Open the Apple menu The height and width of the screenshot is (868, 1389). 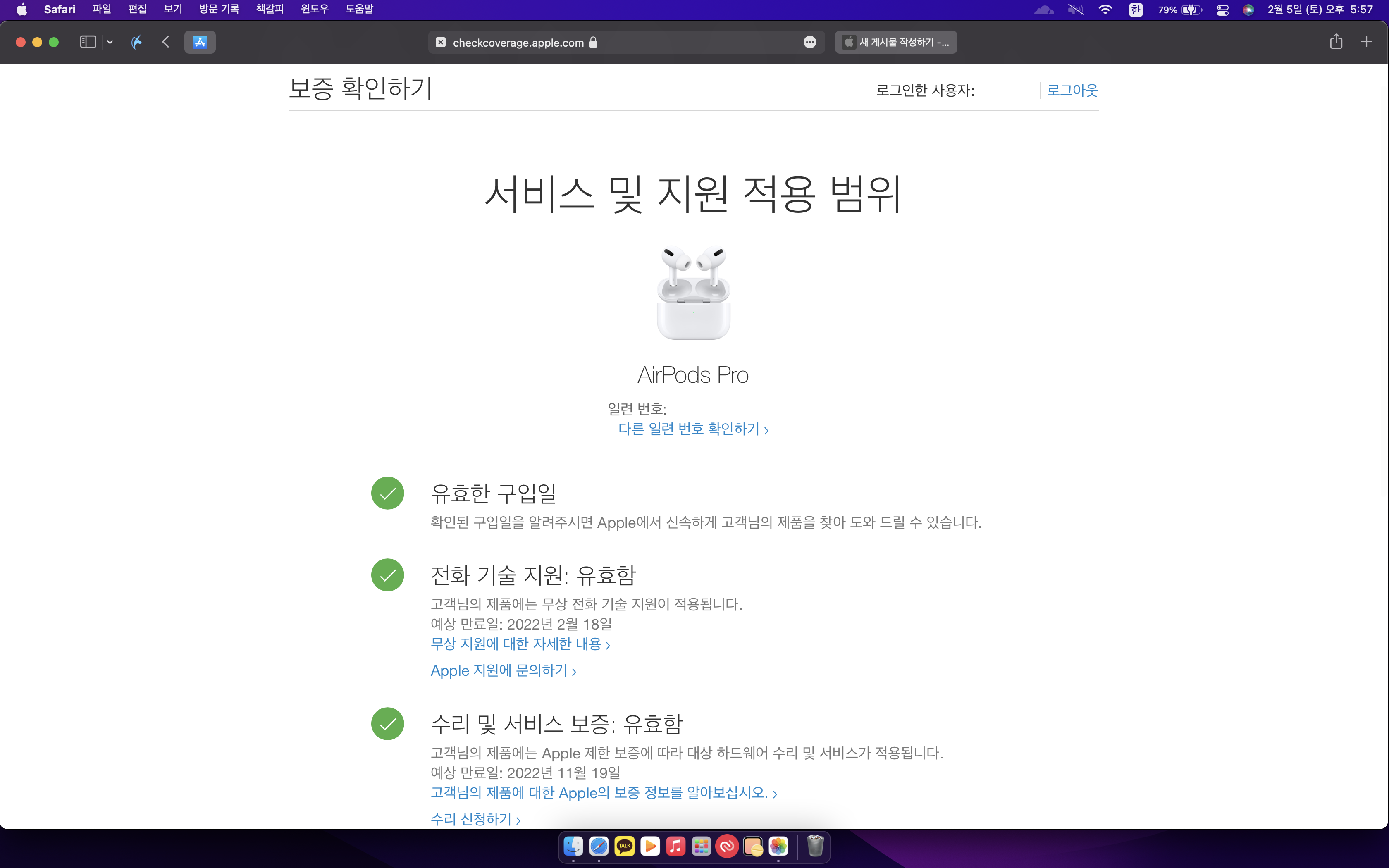point(22,9)
